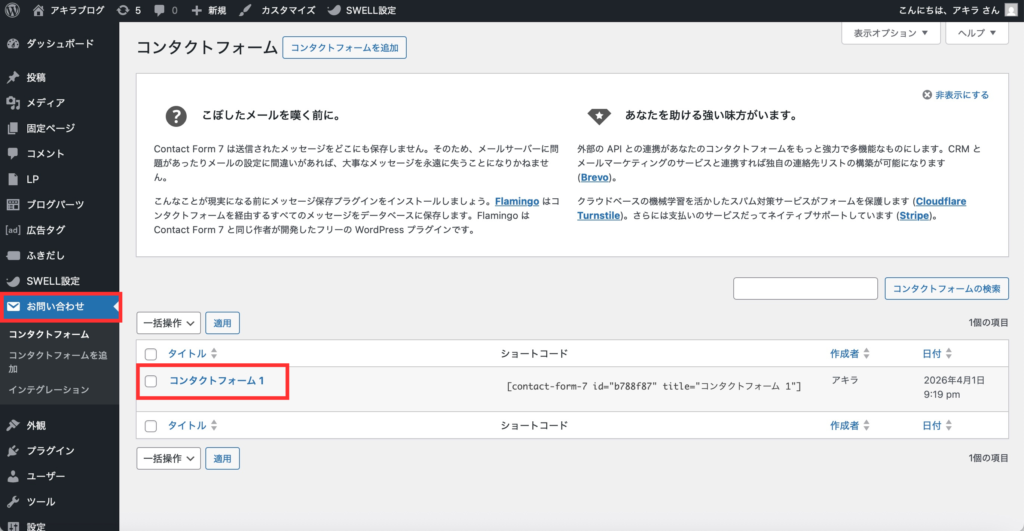
Task: Click the コンタクトフォームを追加 button near title
Action: (345, 47)
